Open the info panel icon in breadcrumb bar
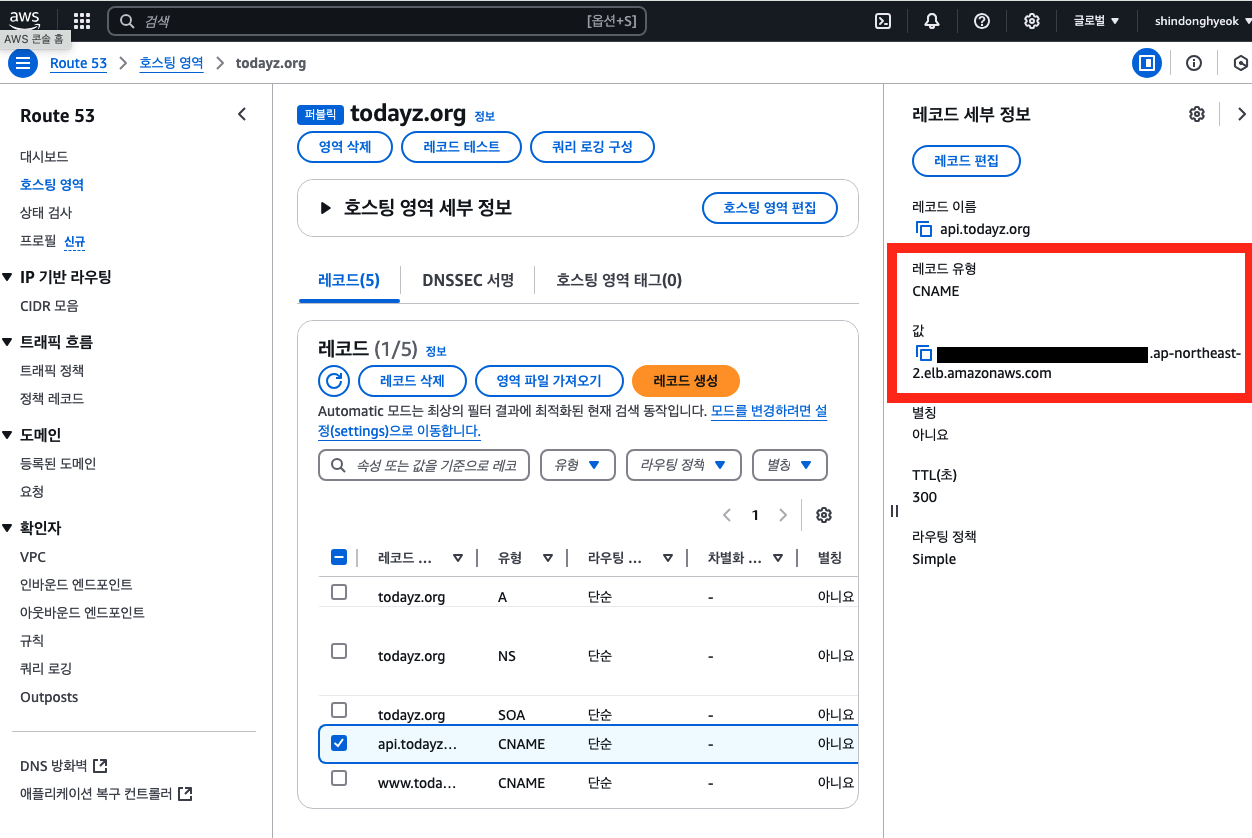Image resolution: width=1252 pixels, height=838 pixels. (x=1194, y=63)
